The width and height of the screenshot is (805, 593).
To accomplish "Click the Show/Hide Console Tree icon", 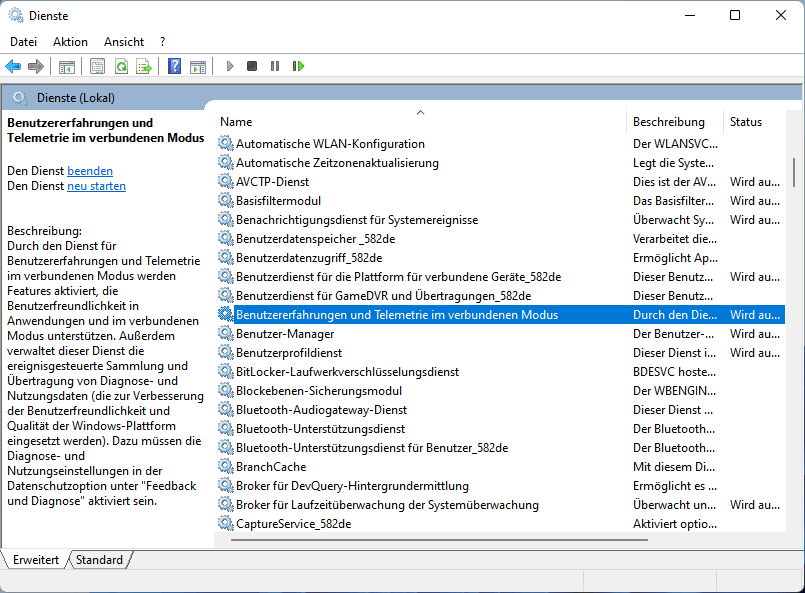I will [x=67, y=67].
